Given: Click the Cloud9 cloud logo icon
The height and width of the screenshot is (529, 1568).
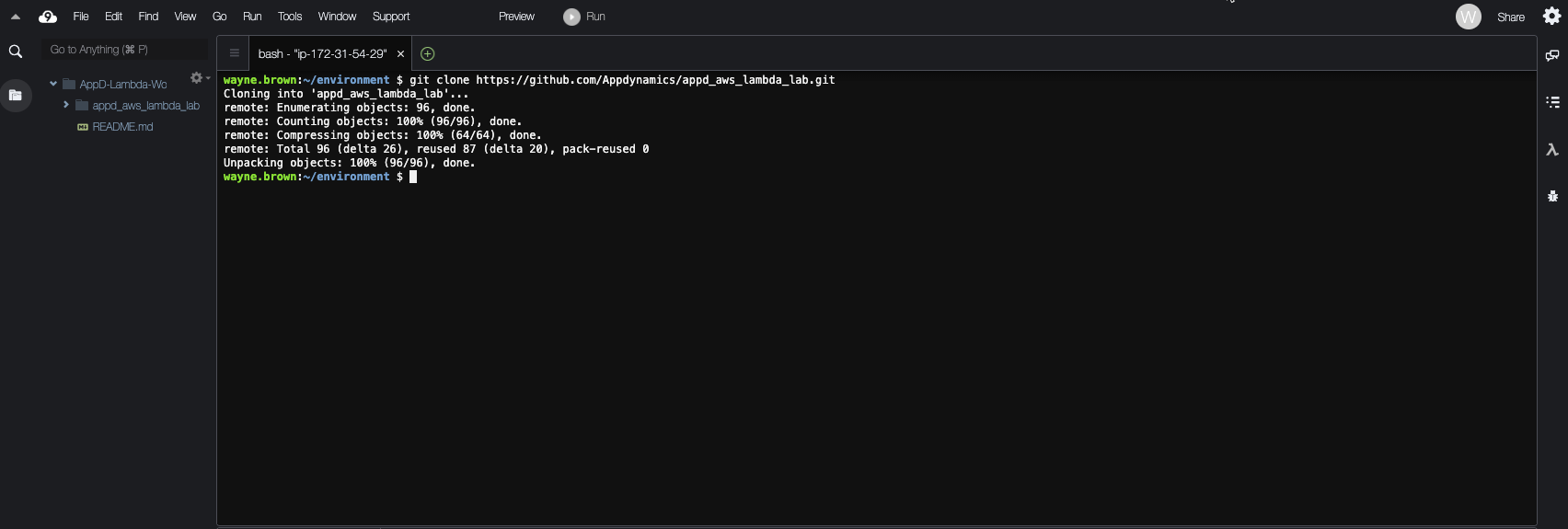Looking at the screenshot, I should pos(48,17).
